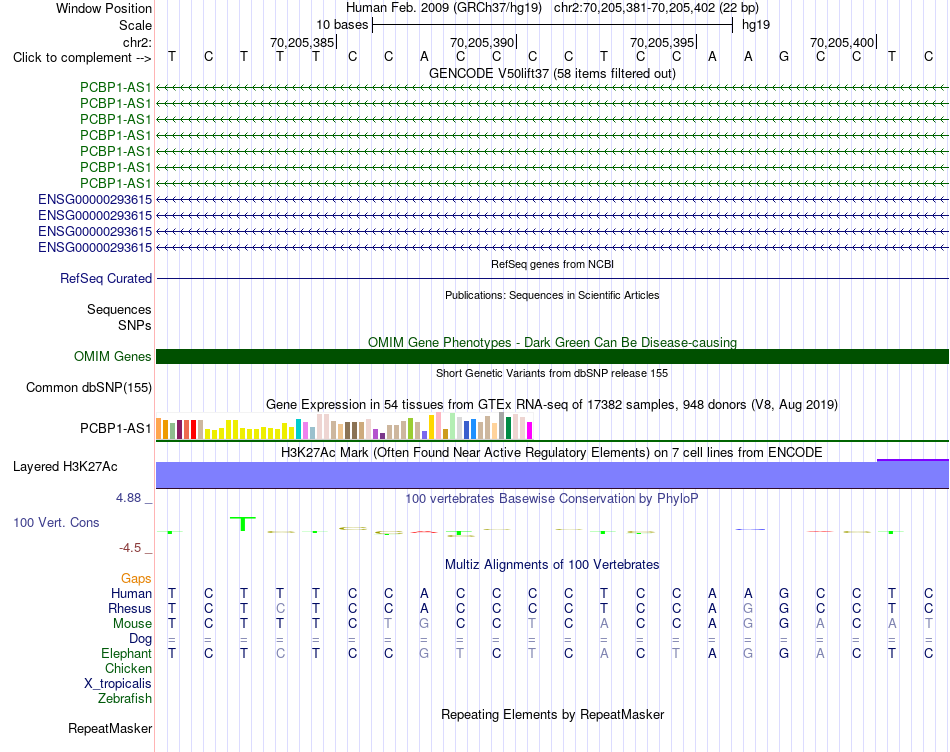Select the Rhesus alignment row label
The width and height of the screenshot is (950, 752).
click(130, 608)
